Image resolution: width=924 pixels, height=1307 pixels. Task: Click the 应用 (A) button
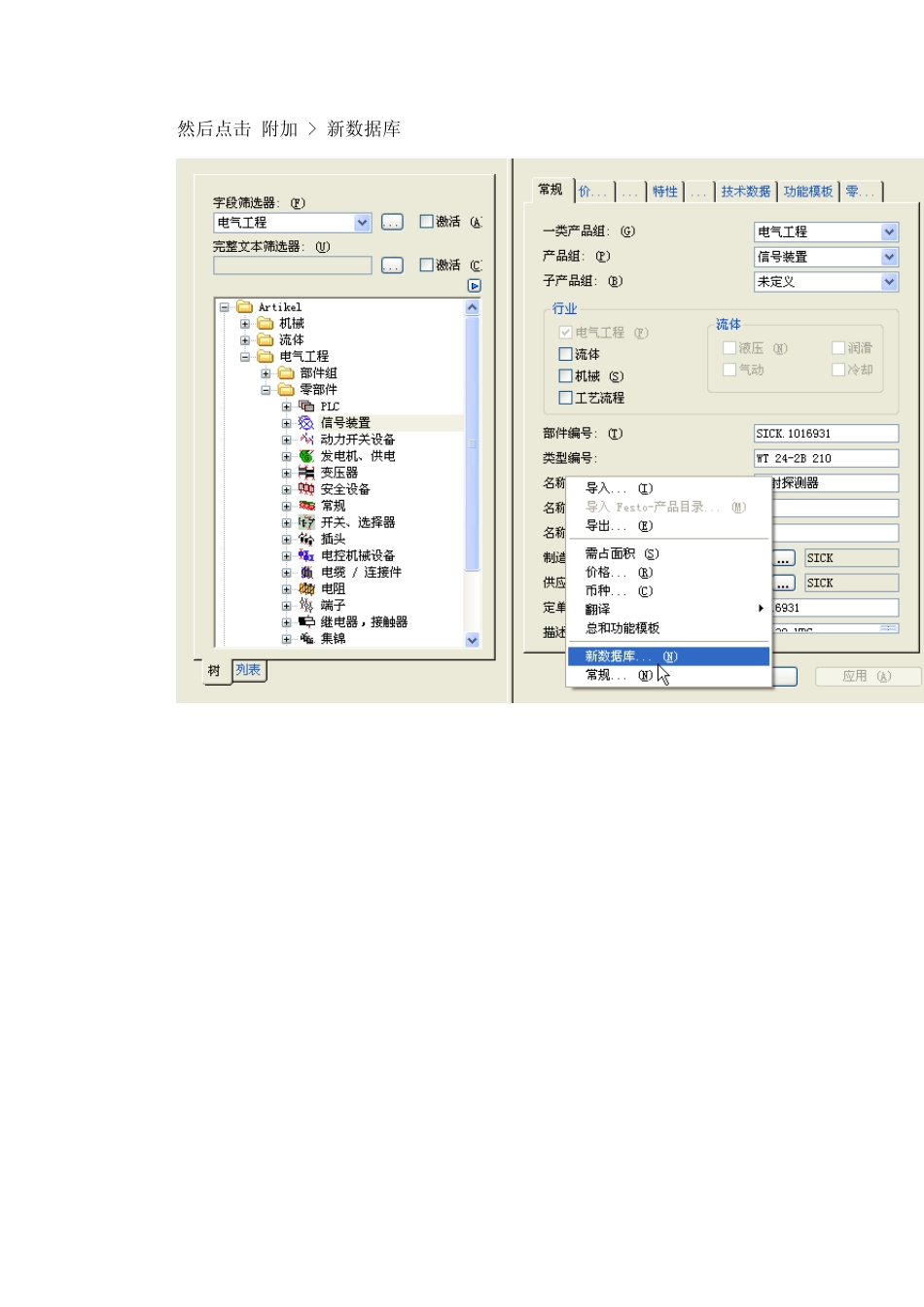[x=867, y=676]
